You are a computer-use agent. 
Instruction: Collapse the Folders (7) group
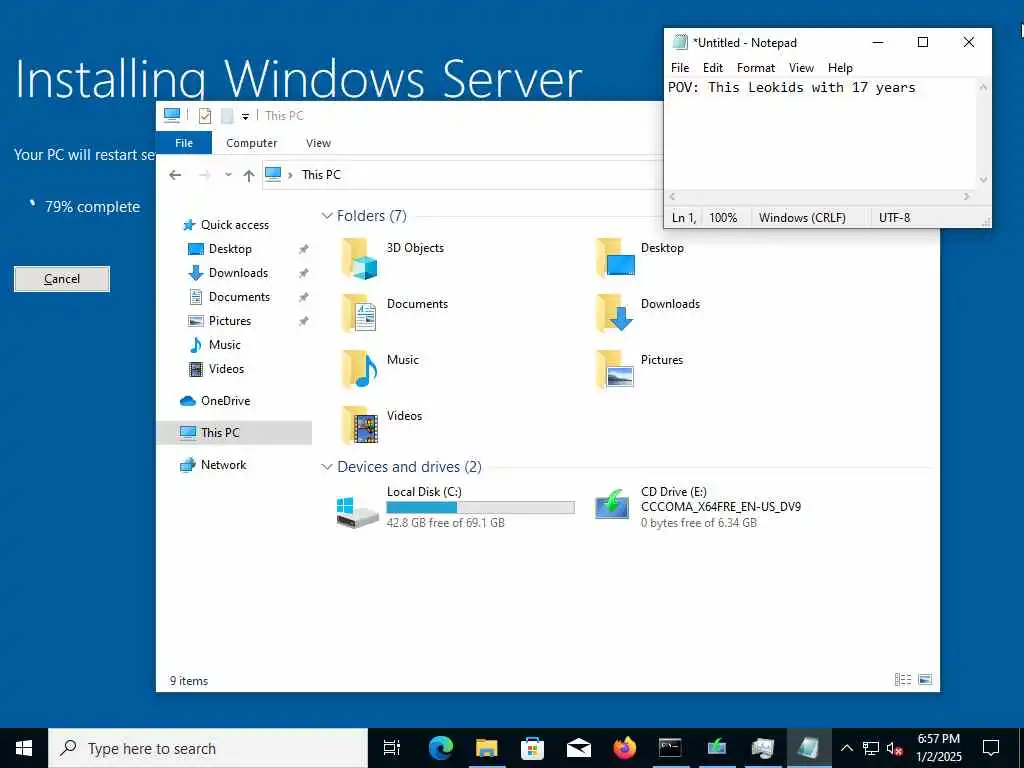(x=327, y=216)
